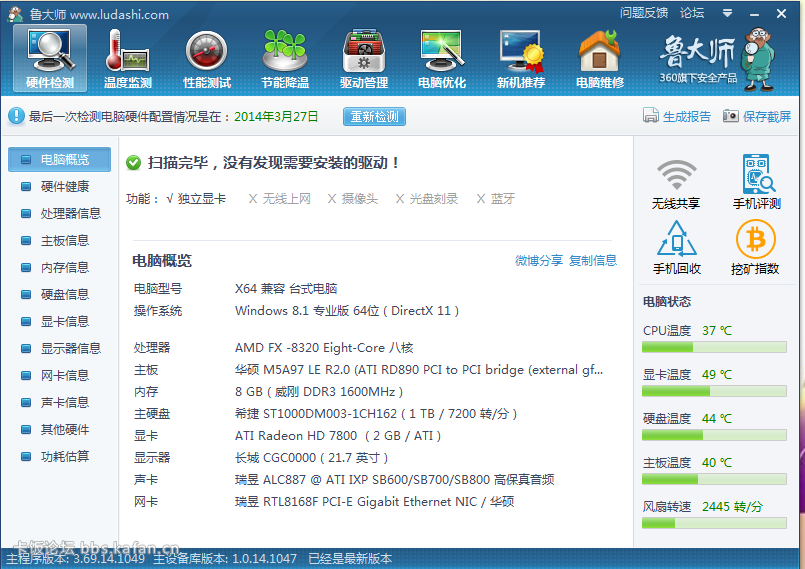Select 电脑概览 in the sidebar
The width and height of the screenshot is (805, 569).
pyautogui.click(x=60, y=160)
